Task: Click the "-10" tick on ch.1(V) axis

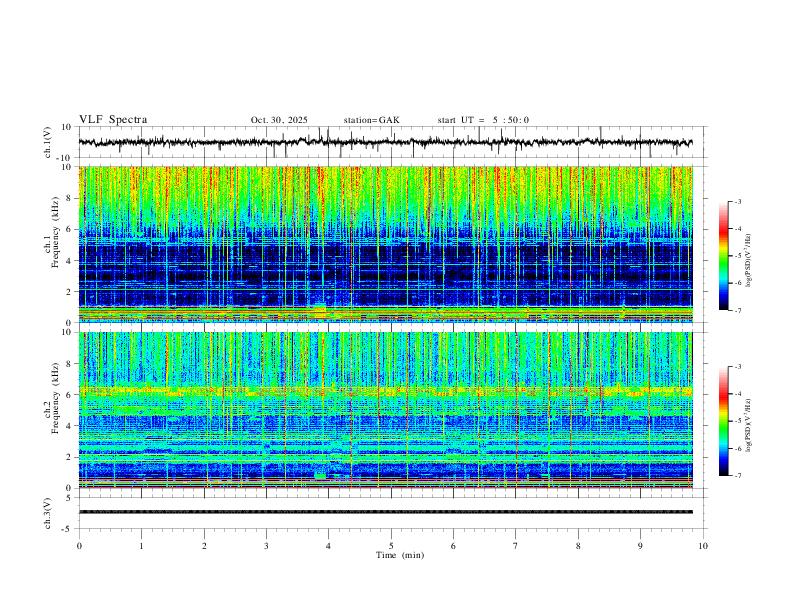Action: (x=65, y=158)
